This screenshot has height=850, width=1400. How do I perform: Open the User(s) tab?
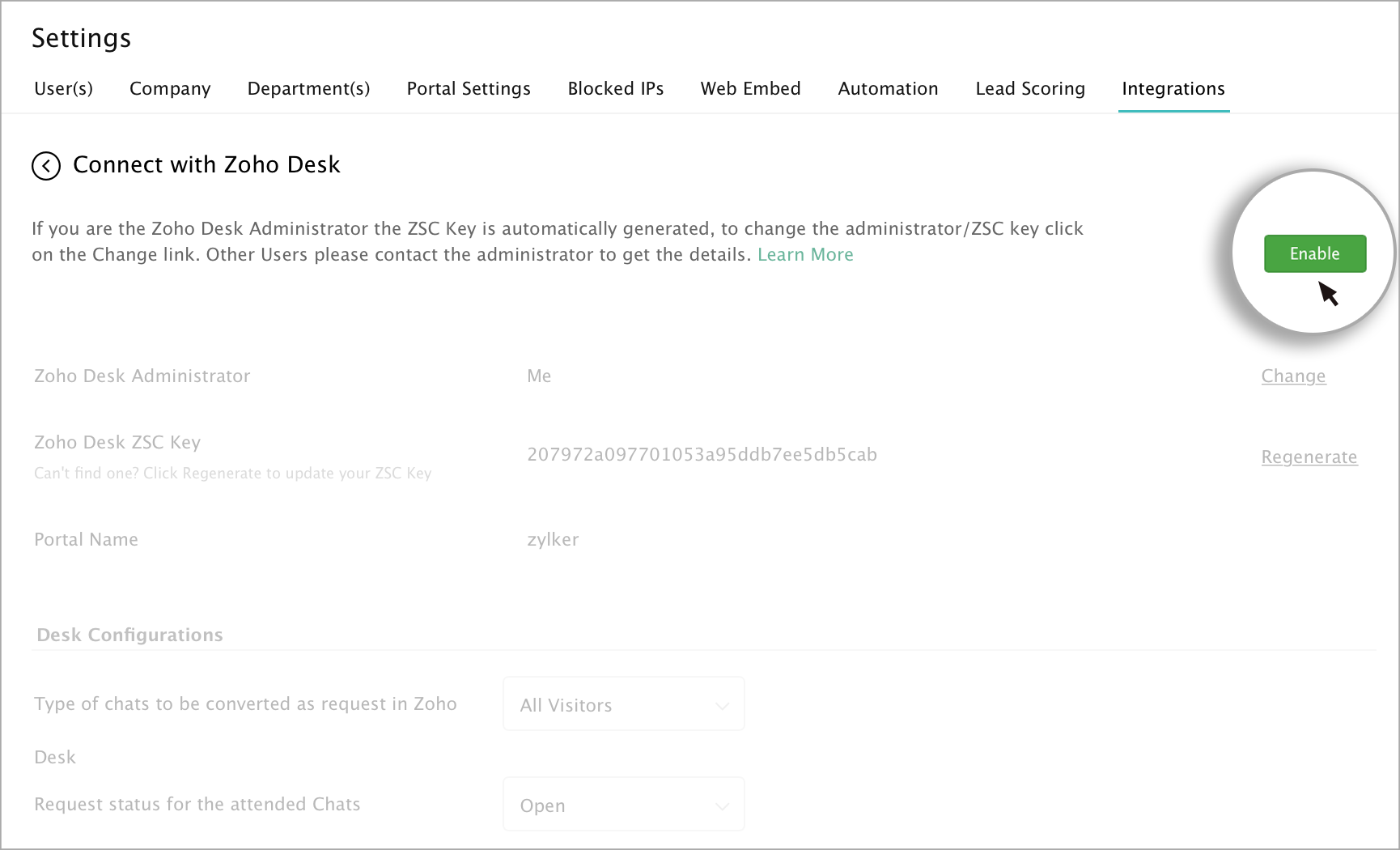click(x=63, y=89)
